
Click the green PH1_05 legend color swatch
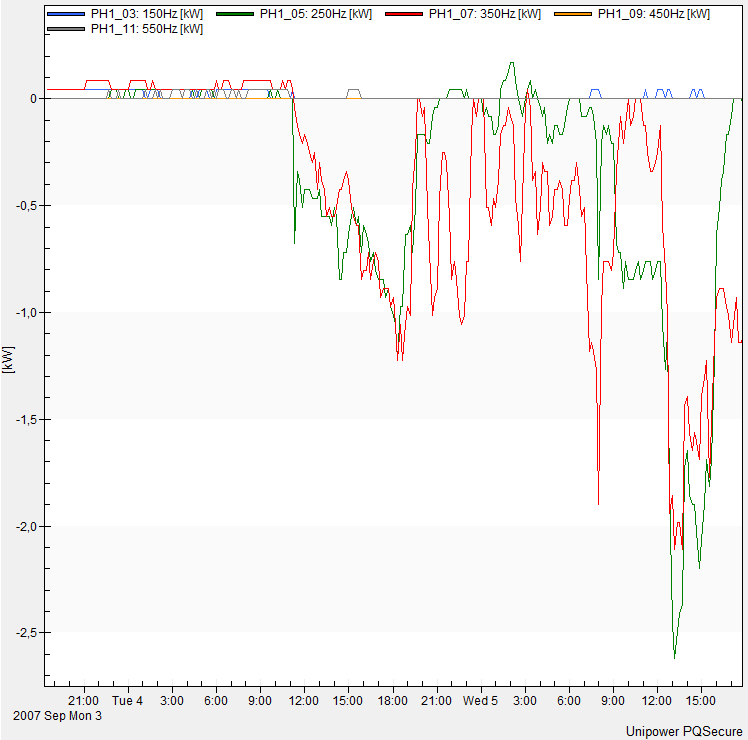coord(236,15)
